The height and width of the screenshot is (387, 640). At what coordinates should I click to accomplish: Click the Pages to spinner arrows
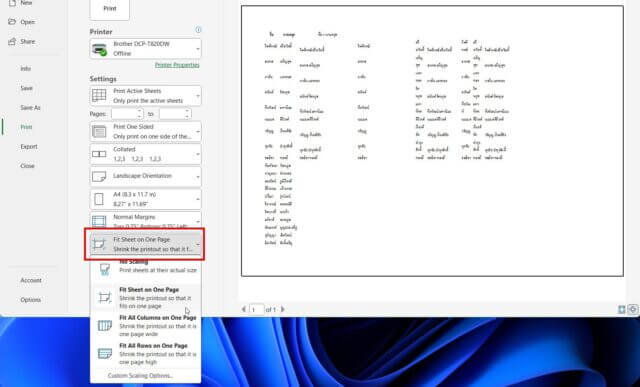pyautogui.click(x=187, y=114)
